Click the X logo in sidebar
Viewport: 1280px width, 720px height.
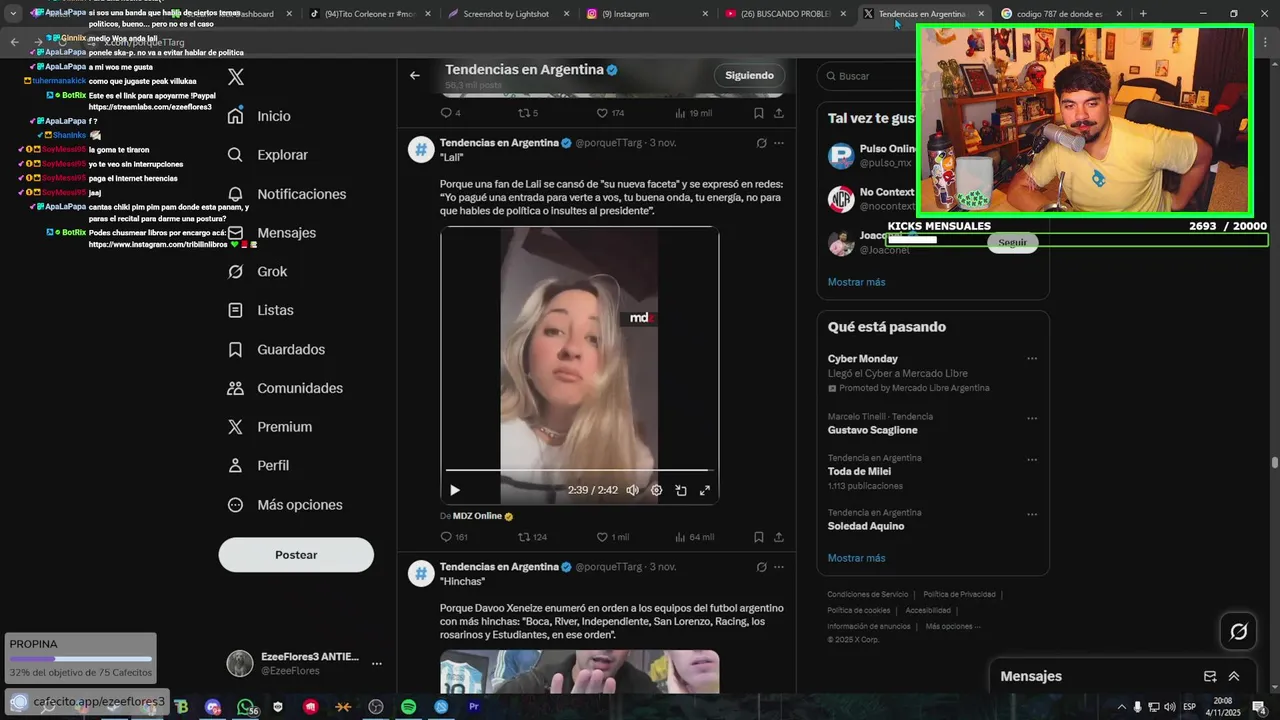point(236,77)
